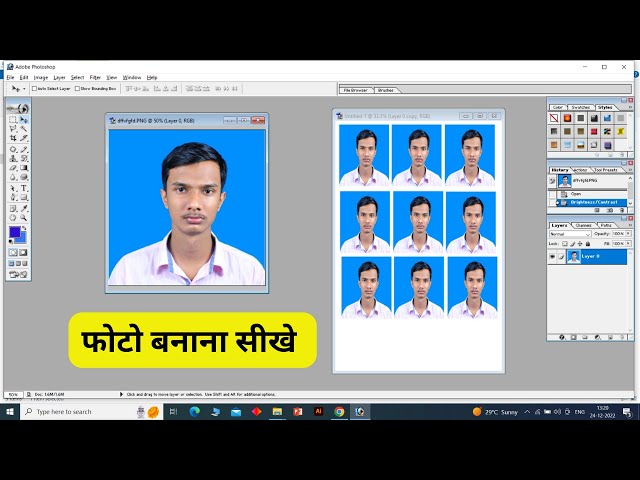The width and height of the screenshot is (640, 480).
Task: Switch to the Swatches tab
Action: tap(580, 107)
